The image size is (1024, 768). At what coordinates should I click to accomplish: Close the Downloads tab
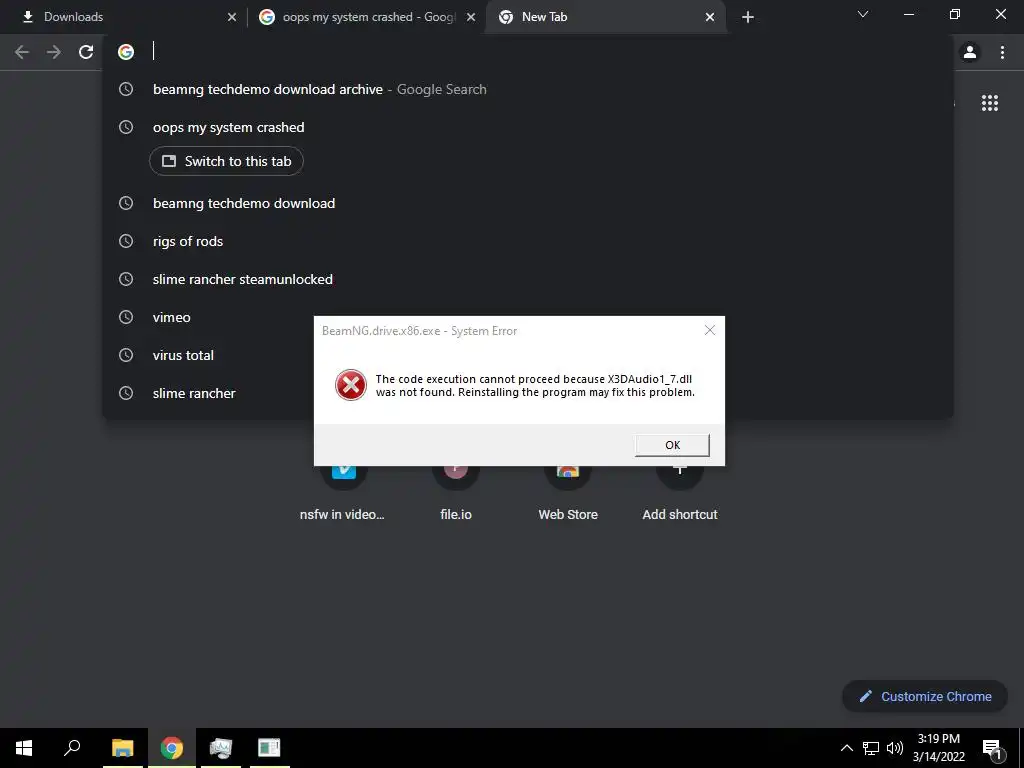pos(231,17)
